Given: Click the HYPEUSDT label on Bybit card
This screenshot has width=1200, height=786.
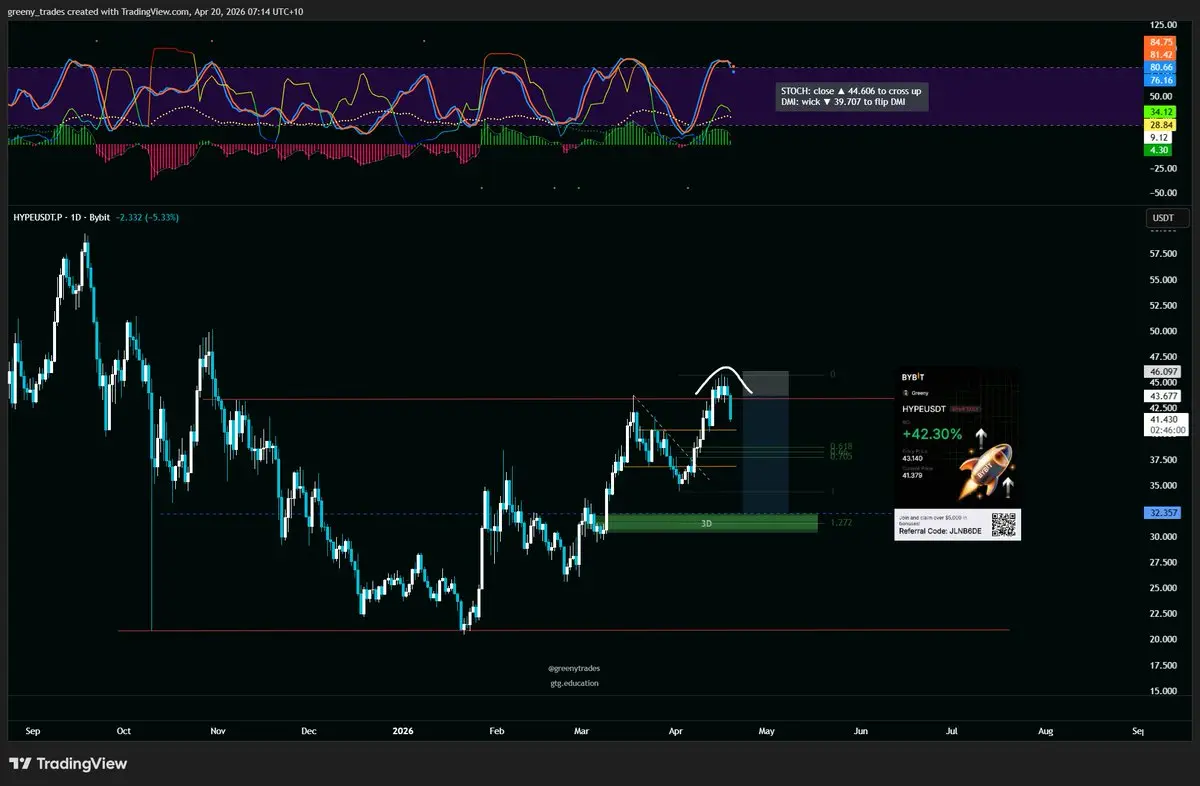Looking at the screenshot, I should 926,409.
